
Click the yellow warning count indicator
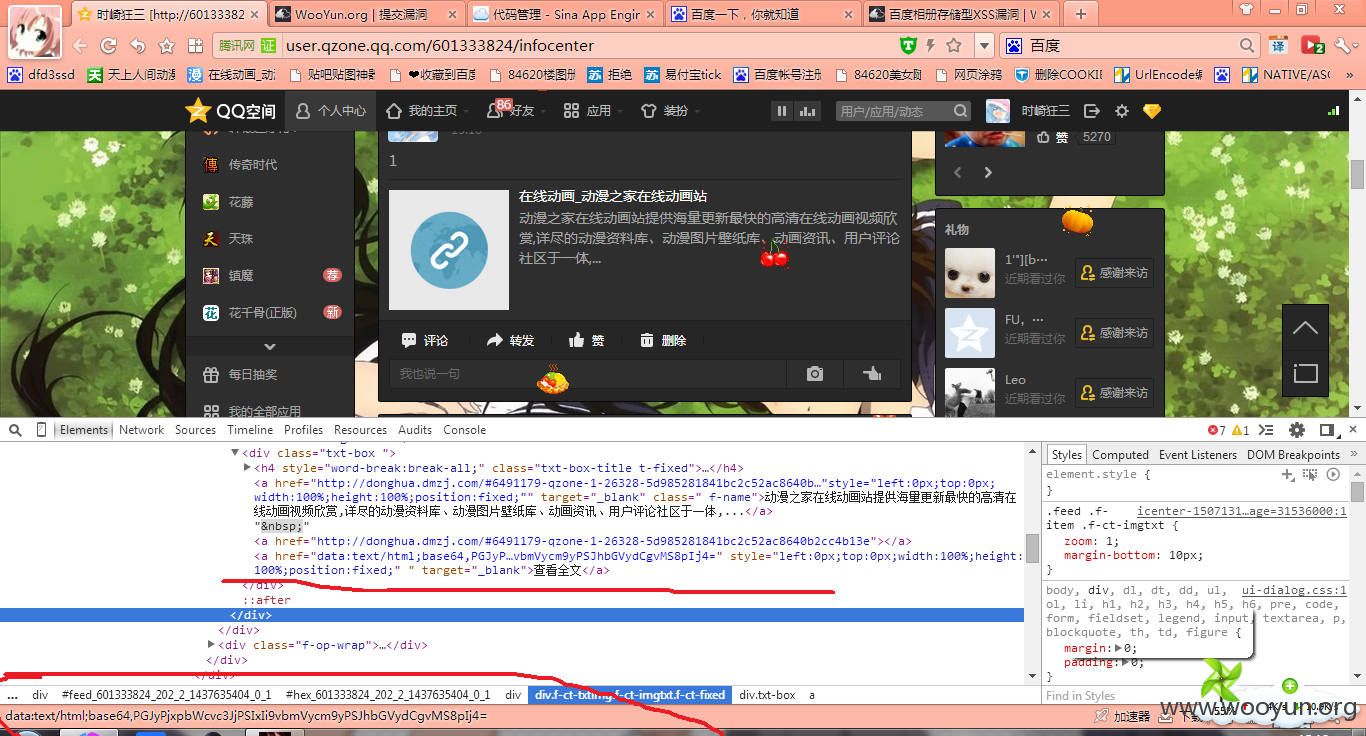point(1240,430)
